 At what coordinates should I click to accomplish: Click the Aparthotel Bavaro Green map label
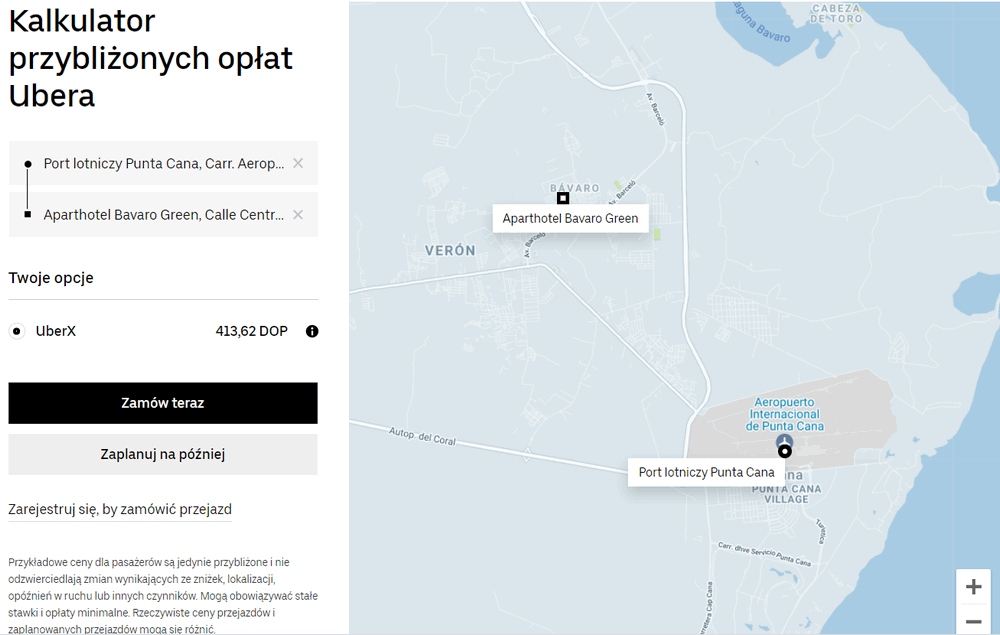point(570,218)
